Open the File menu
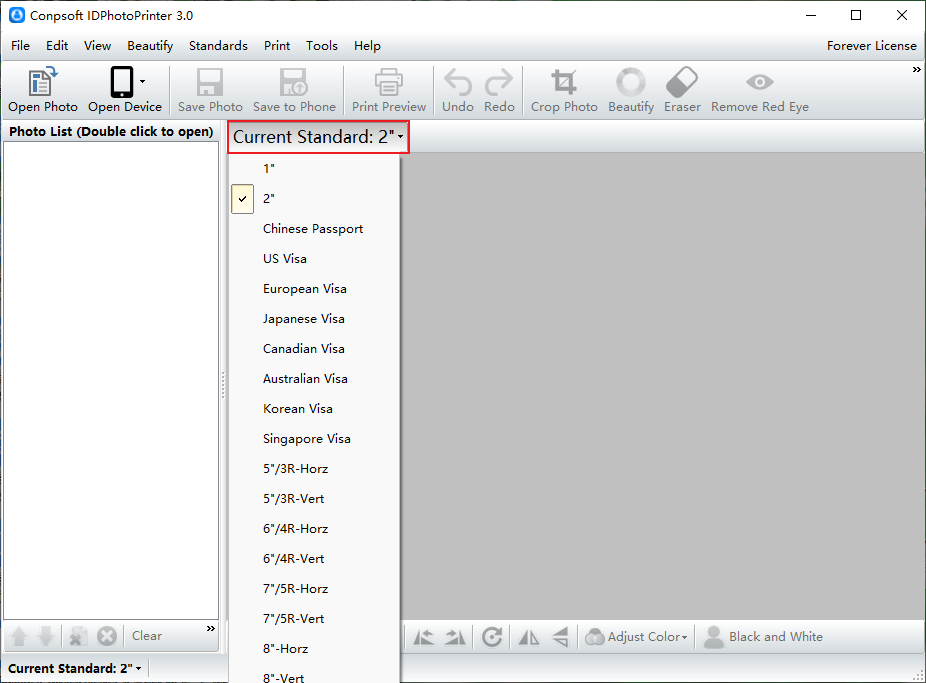The height and width of the screenshot is (683, 926). (20, 46)
